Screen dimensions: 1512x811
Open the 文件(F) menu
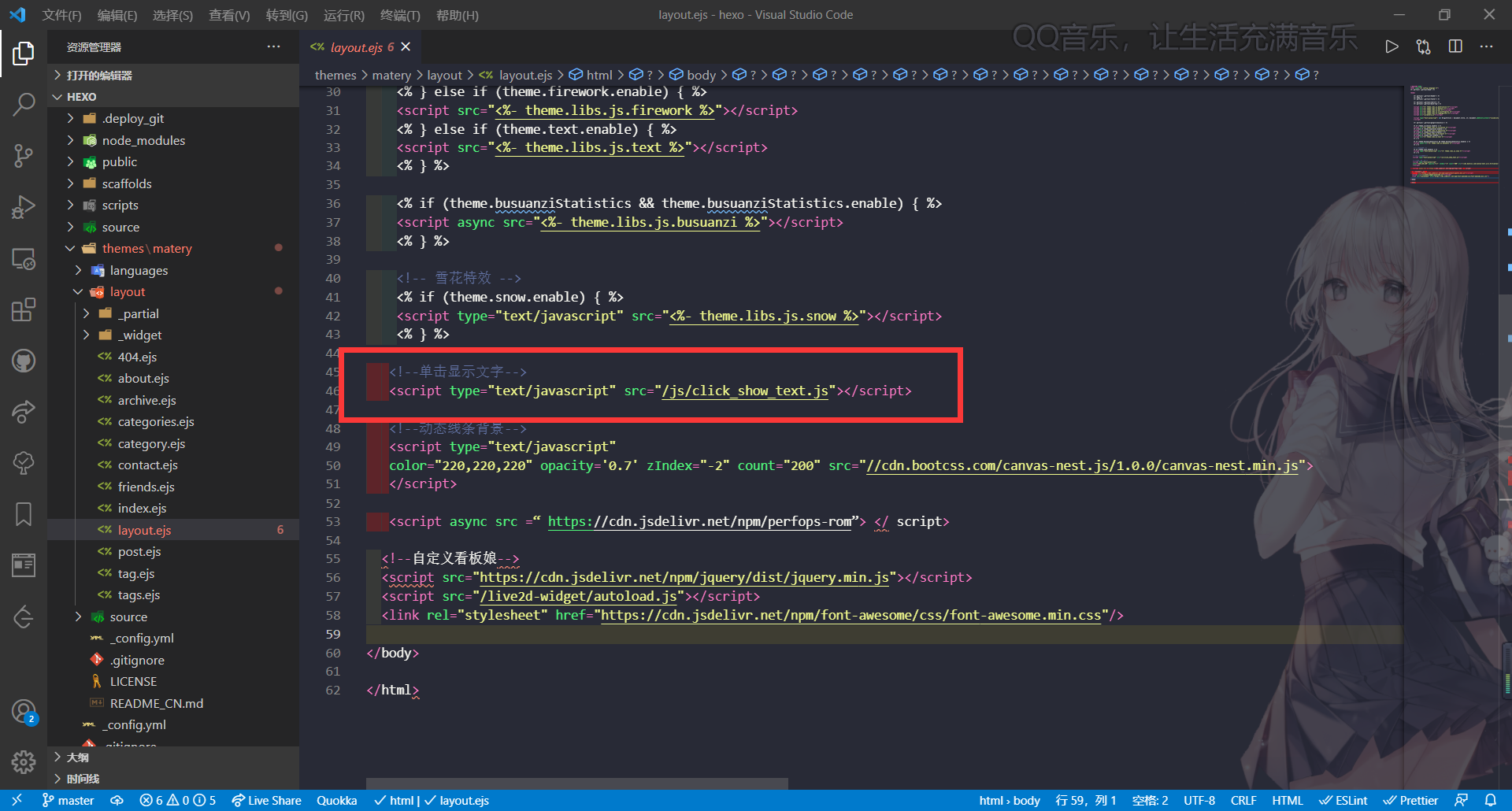pos(61,15)
